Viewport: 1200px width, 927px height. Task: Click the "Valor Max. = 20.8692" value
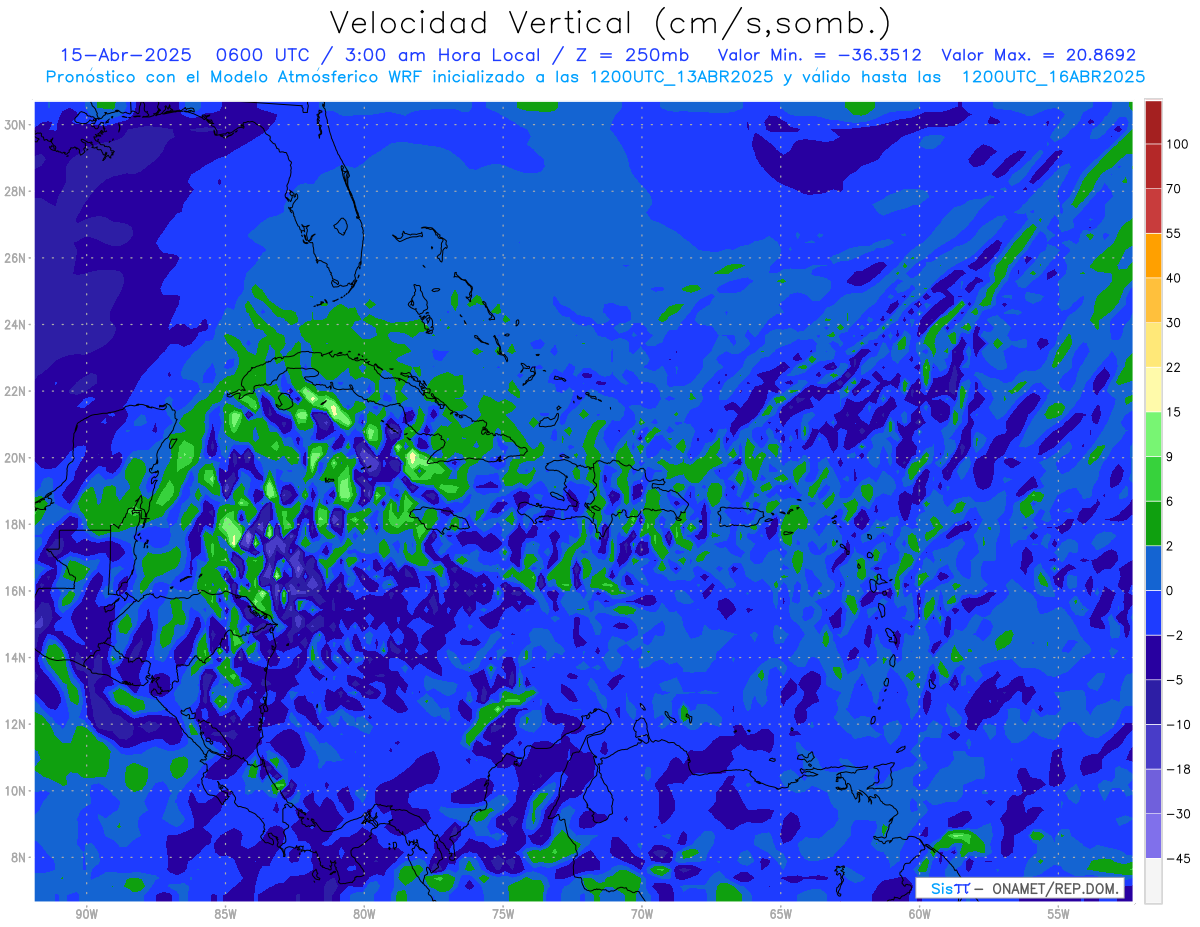[x=1039, y=55]
